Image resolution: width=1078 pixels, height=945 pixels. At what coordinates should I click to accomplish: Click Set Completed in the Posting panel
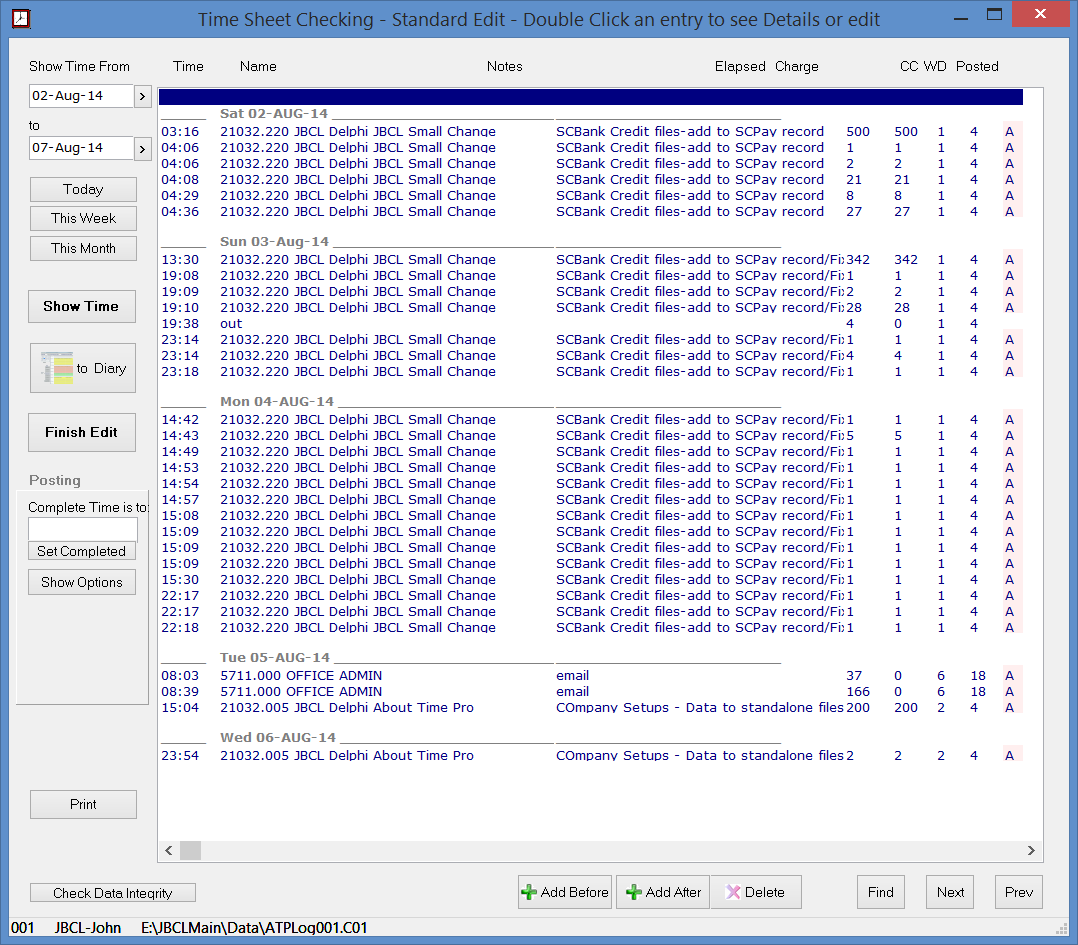click(x=81, y=551)
